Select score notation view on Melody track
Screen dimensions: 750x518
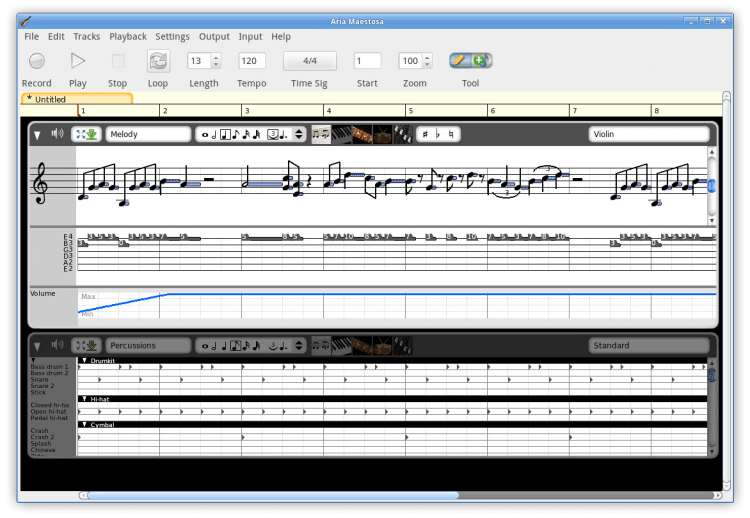pos(321,134)
